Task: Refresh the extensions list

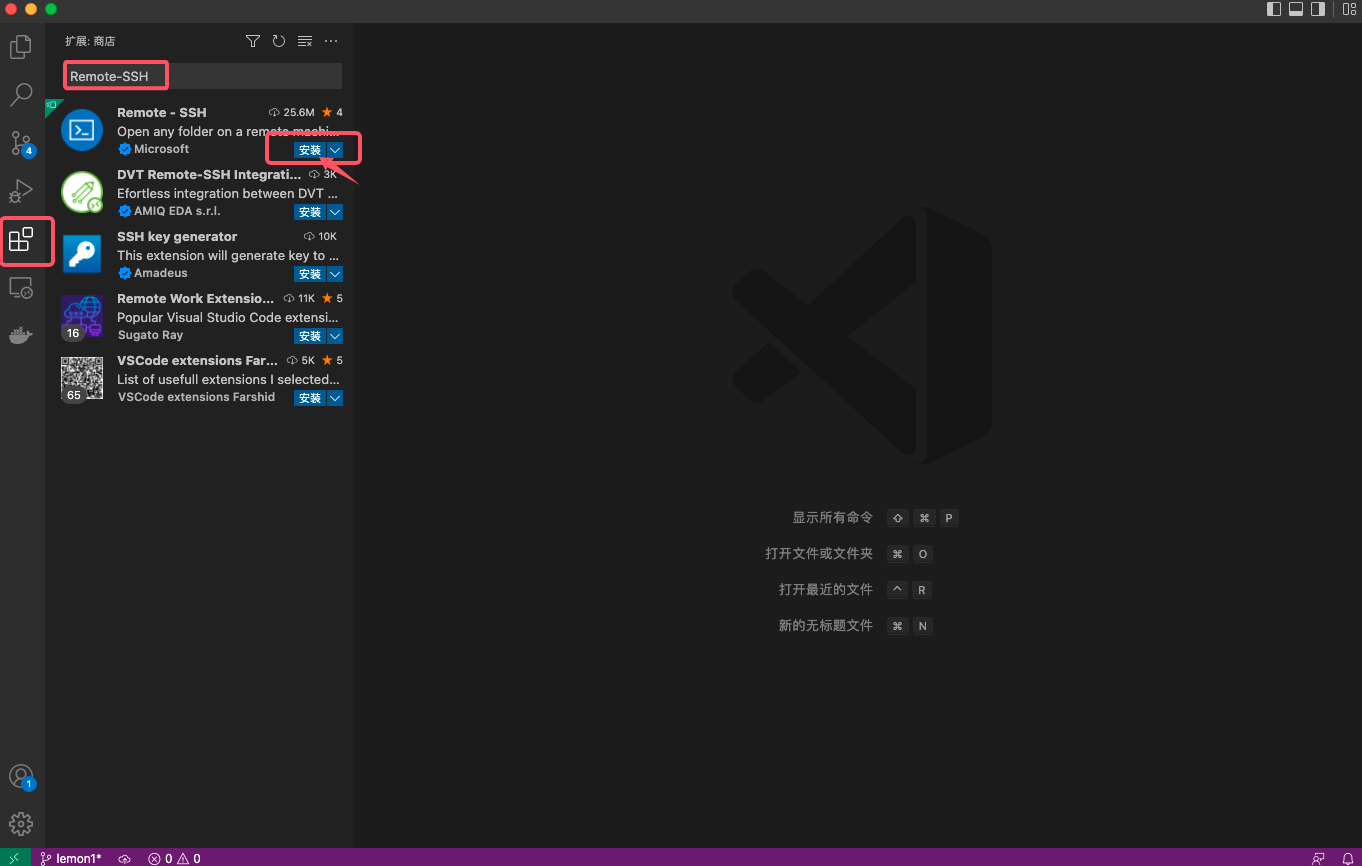Action: point(279,41)
